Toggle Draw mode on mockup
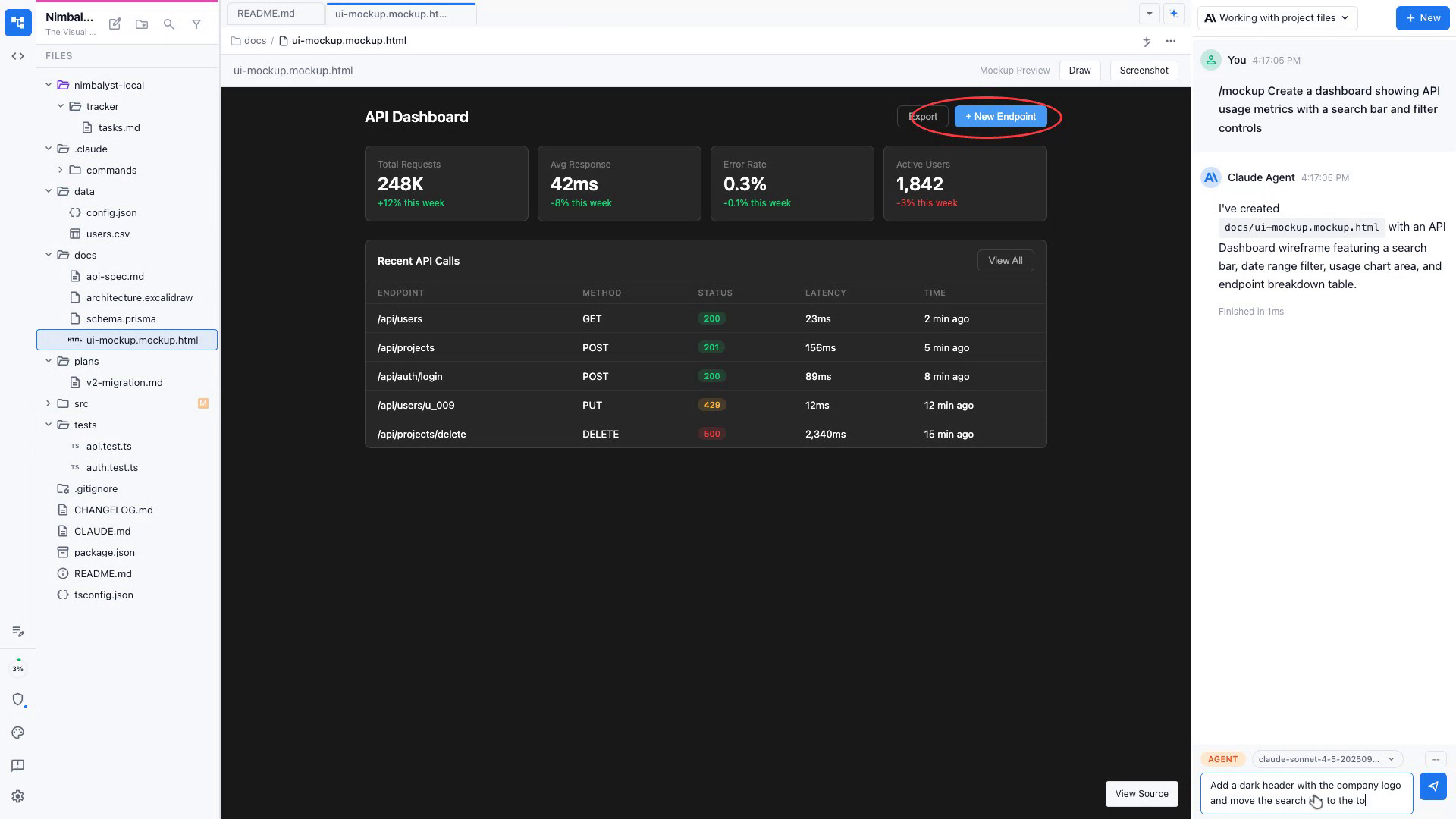This screenshot has width=1456, height=819. tap(1079, 71)
